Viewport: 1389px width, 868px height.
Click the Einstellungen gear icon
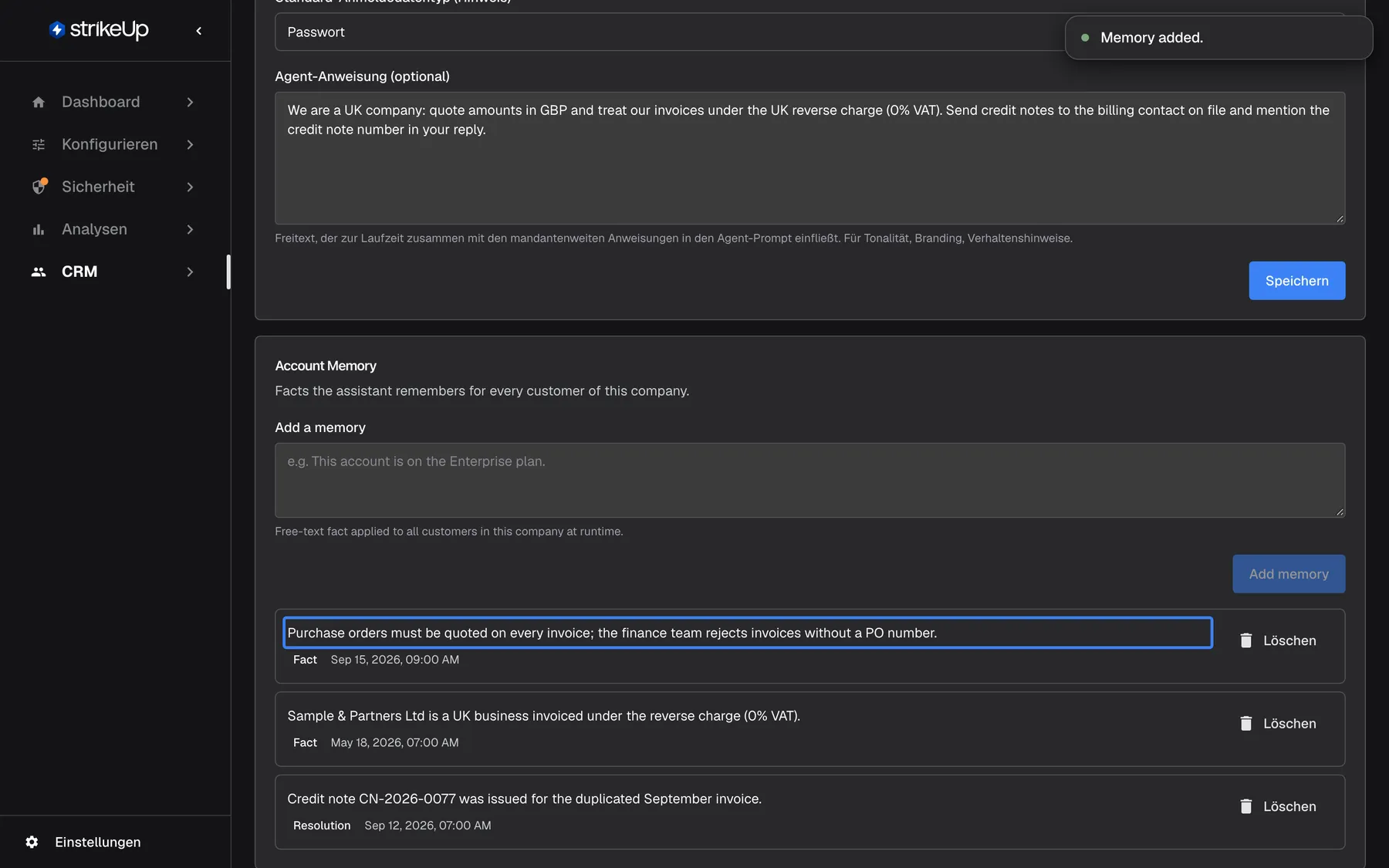click(x=32, y=842)
